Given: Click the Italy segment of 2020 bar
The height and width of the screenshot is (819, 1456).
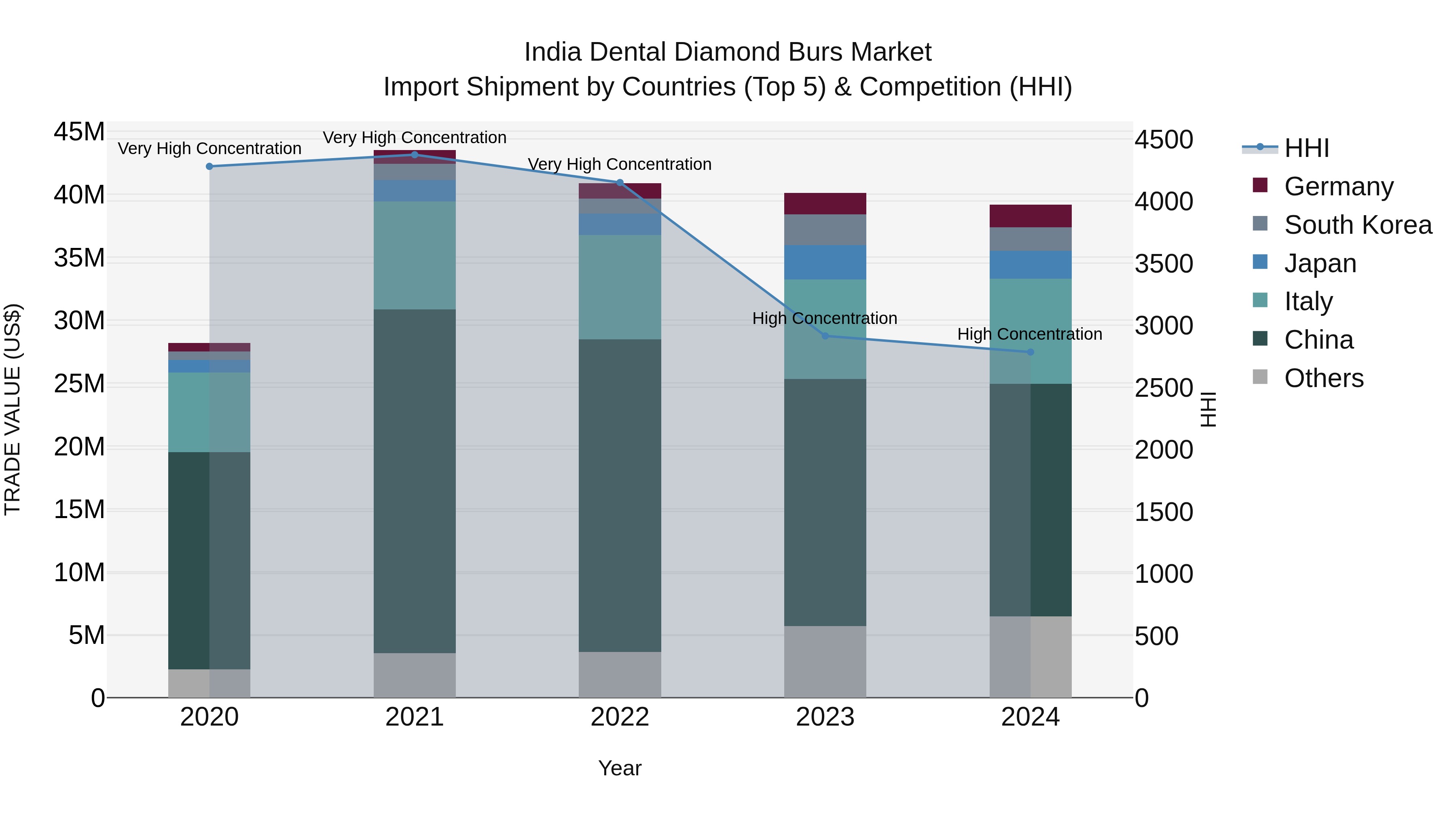Looking at the screenshot, I should pyautogui.click(x=210, y=412).
